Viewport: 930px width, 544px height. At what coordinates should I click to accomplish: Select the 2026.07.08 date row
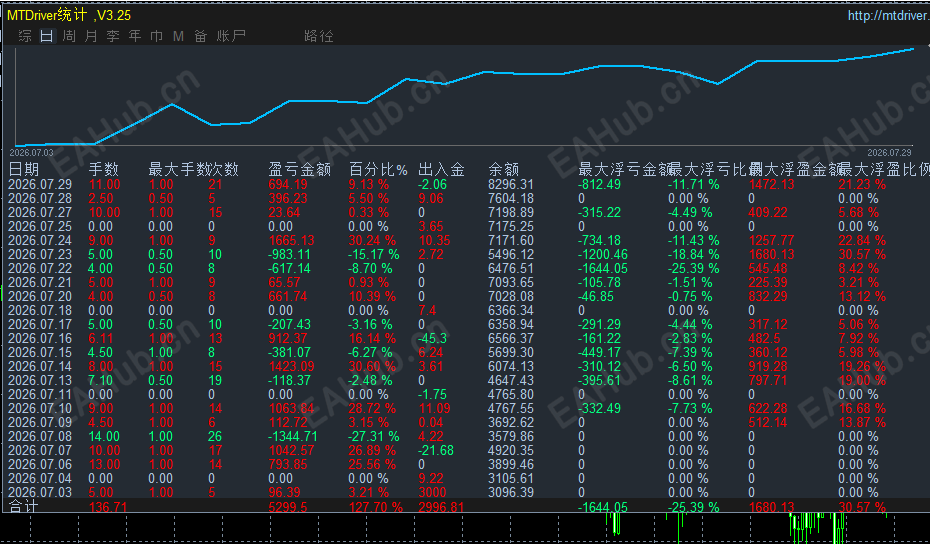coord(40,437)
